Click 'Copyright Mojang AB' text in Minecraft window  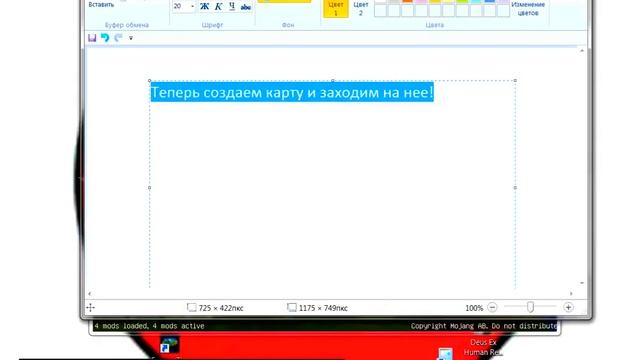click(x=450, y=326)
